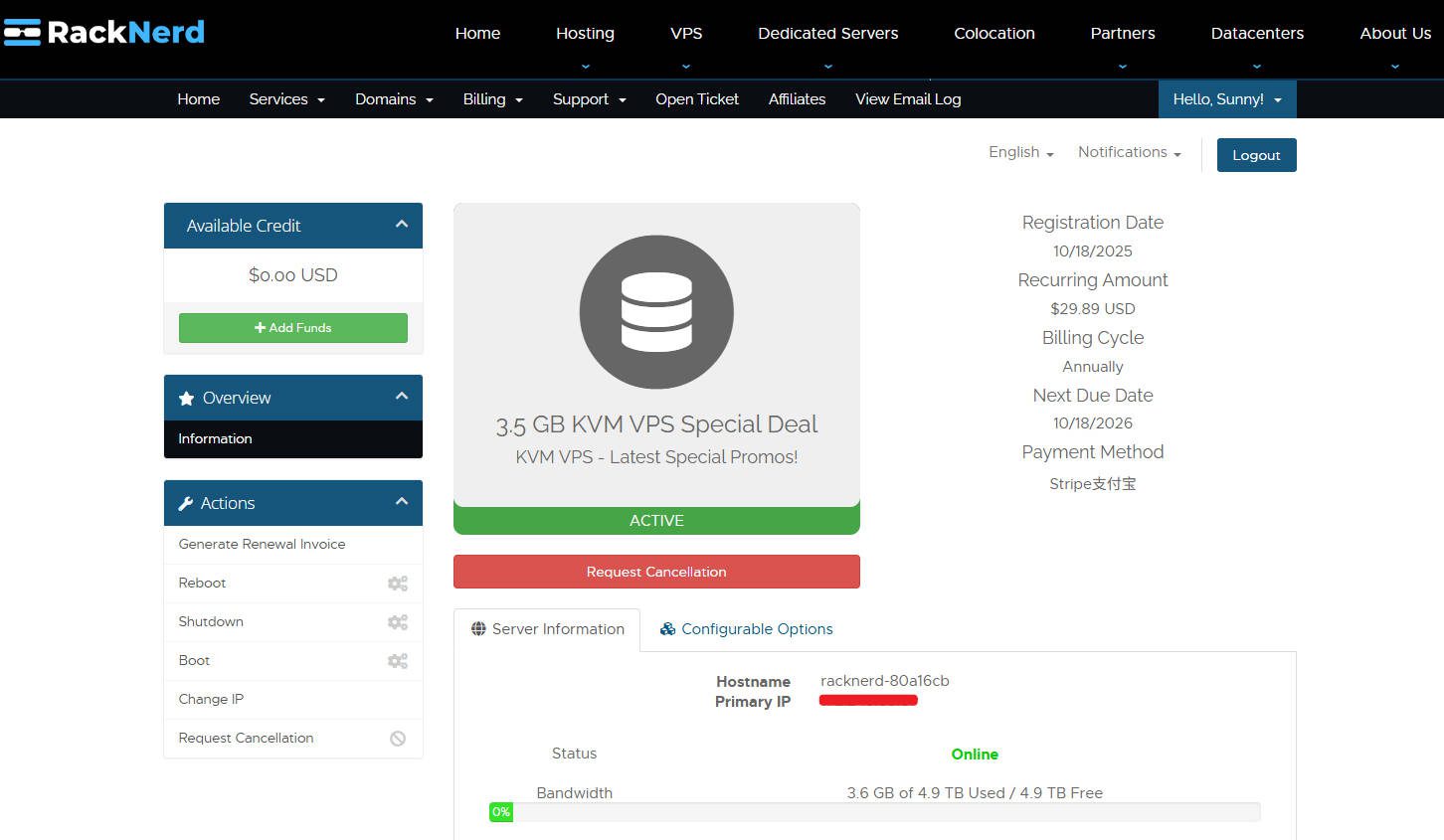Click the star icon in Overview header
The height and width of the screenshot is (840, 1444).
(186, 399)
